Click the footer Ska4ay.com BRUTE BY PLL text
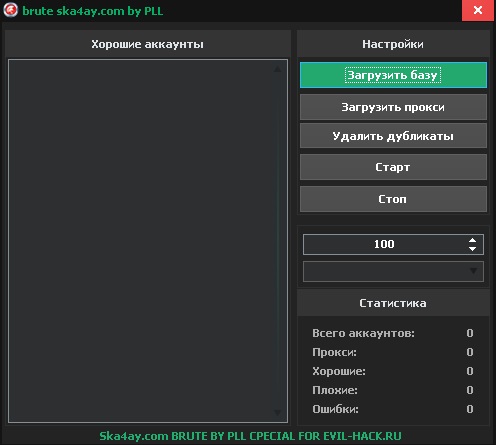 (x=250, y=436)
